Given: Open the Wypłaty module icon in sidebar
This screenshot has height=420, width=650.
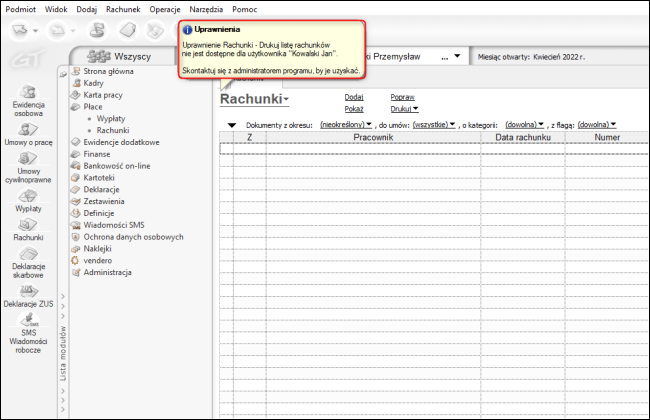Looking at the screenshot, I should (x=28, y=196).
